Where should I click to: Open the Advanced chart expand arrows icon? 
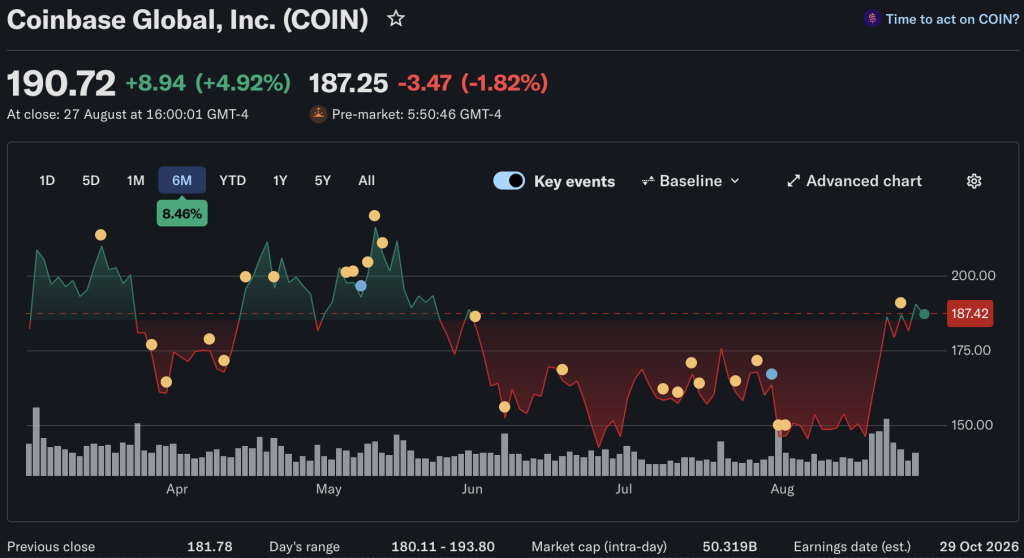793,181
